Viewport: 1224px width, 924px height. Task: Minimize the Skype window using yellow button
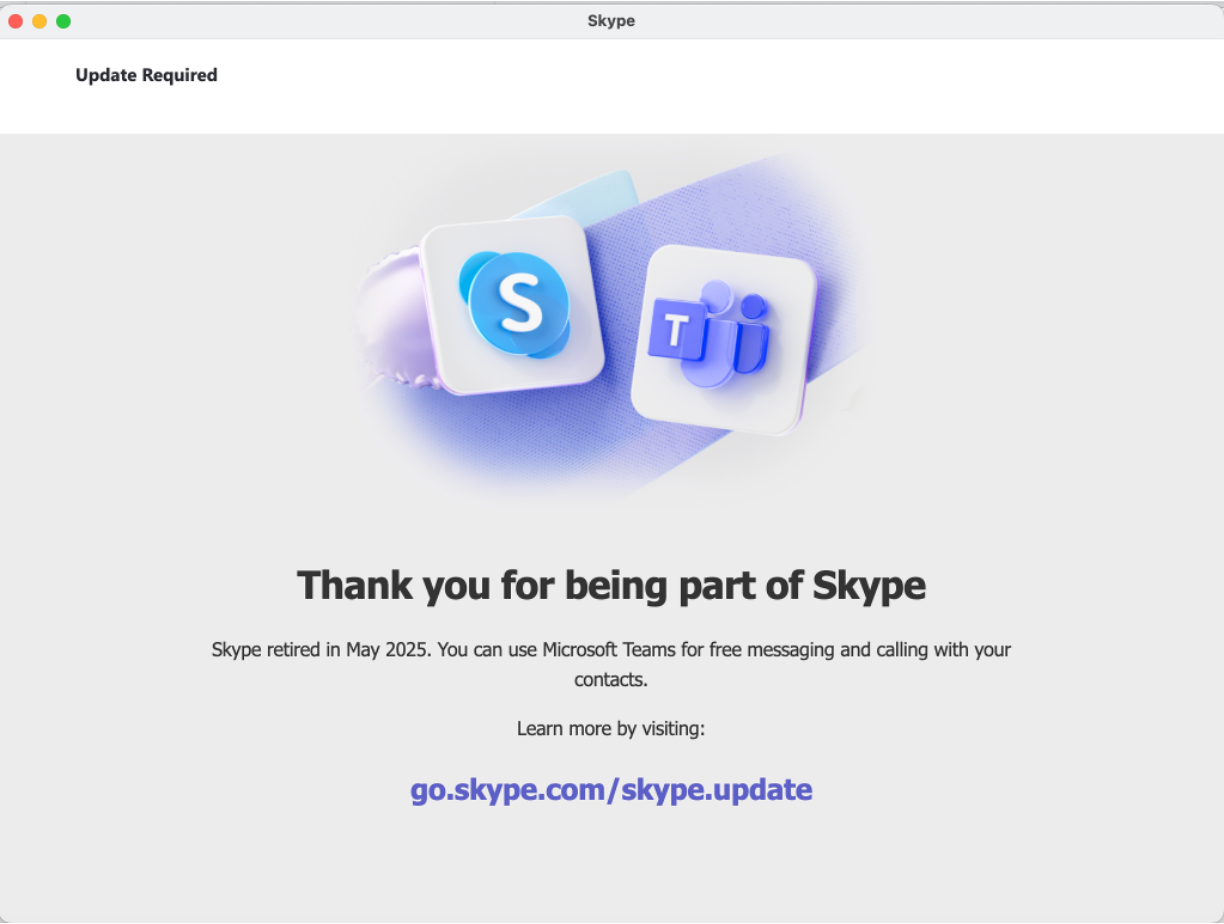point(39,21)
